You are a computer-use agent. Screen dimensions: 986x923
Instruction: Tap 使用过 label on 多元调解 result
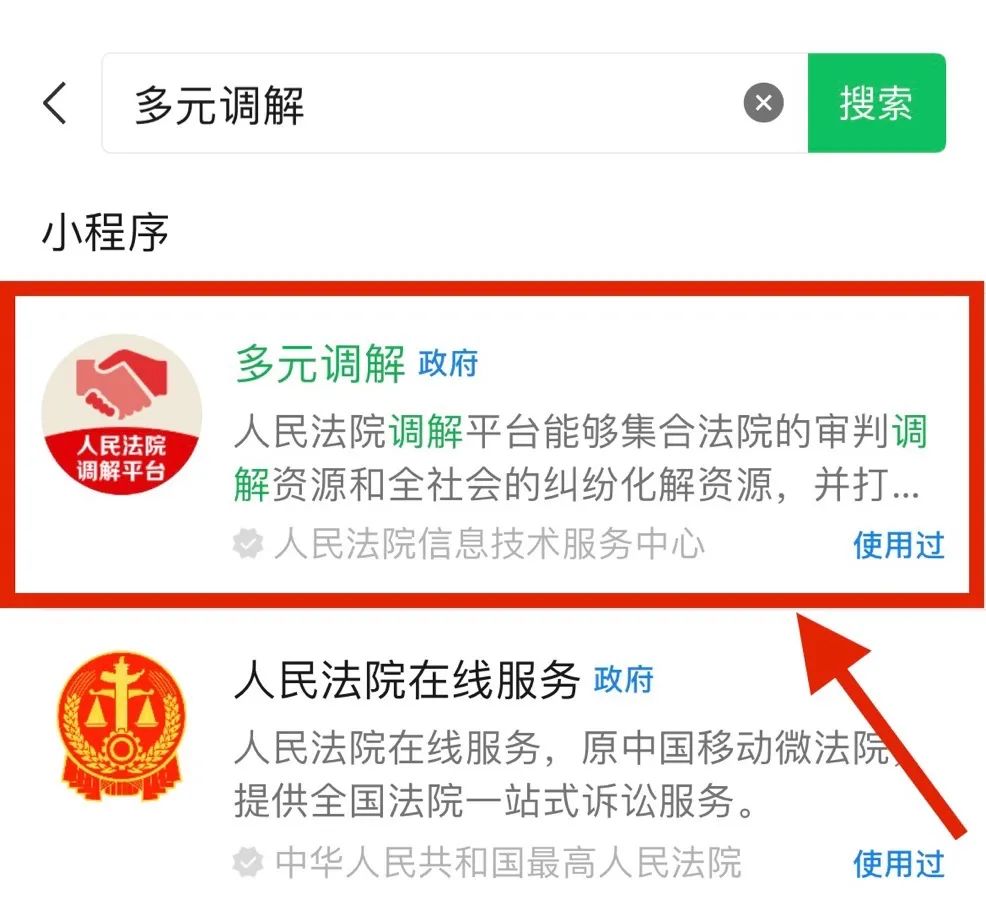click(x=899, y=544)
